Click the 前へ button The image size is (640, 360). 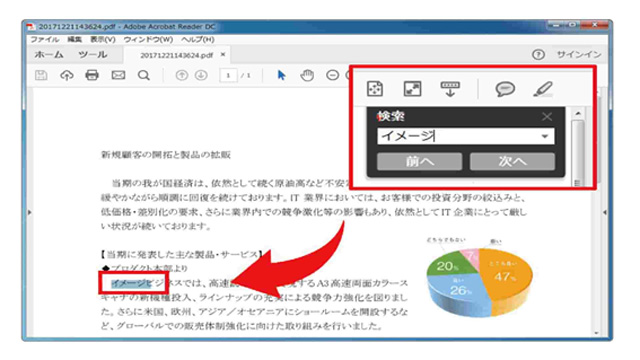(x=420, y=162)
